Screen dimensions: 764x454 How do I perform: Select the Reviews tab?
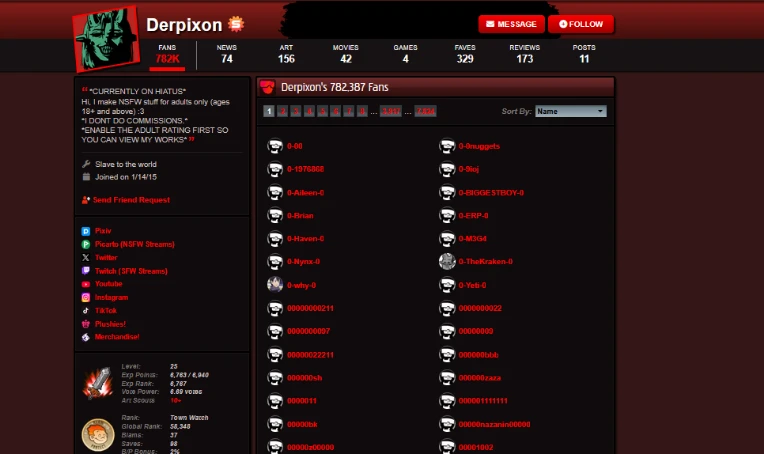click(524, 53)
